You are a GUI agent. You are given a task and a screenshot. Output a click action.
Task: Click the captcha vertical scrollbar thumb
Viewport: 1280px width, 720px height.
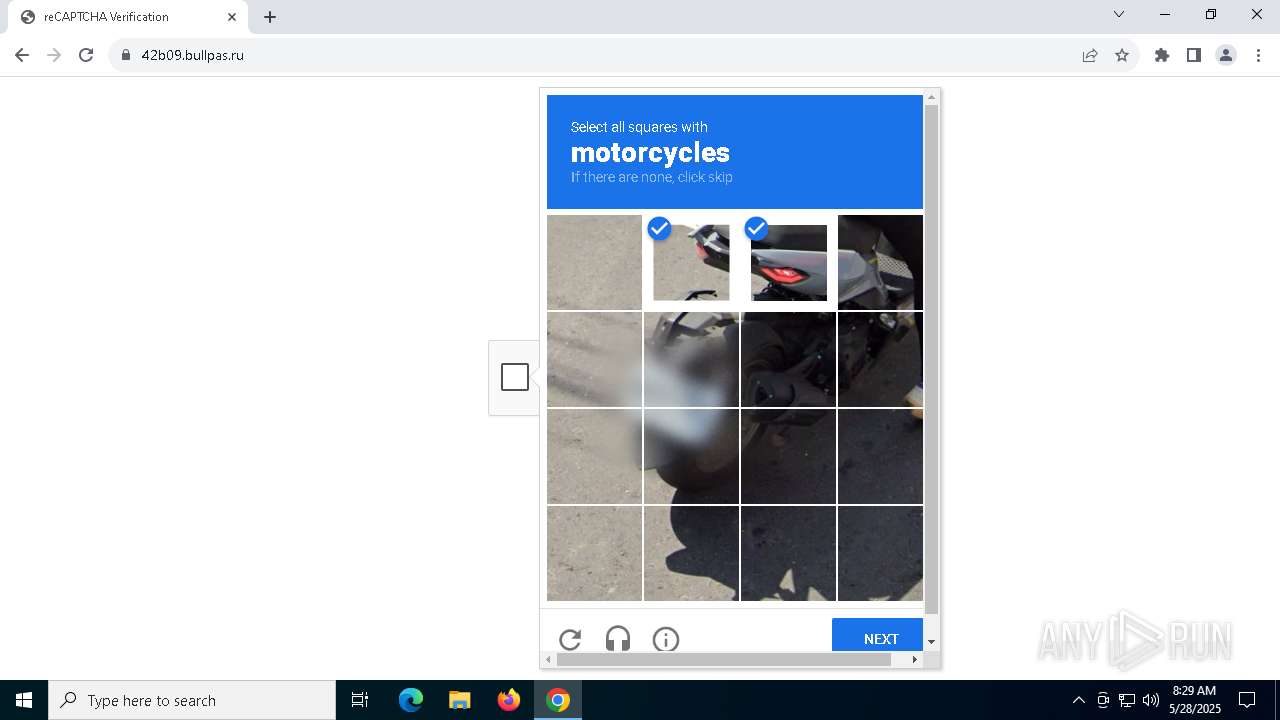932,359
